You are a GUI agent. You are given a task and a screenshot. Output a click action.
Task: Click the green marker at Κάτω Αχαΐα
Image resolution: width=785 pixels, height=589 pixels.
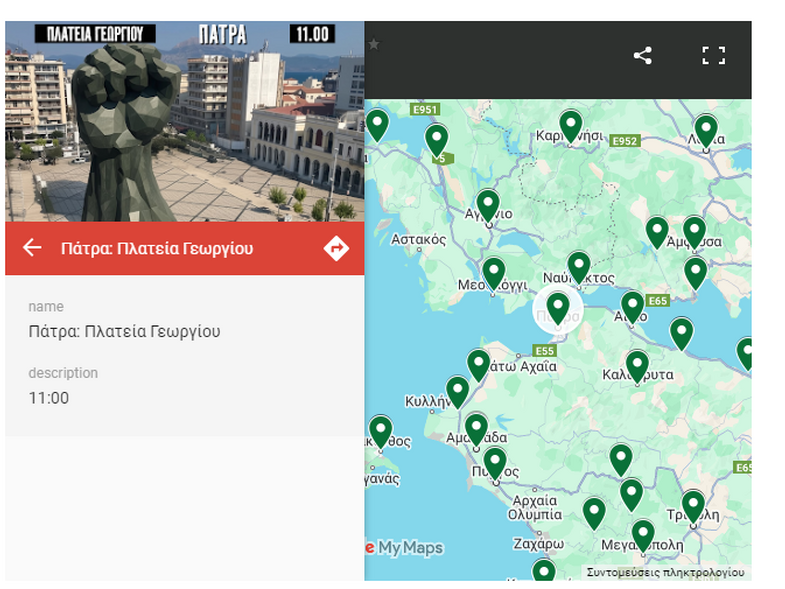(x=479, y=364)
